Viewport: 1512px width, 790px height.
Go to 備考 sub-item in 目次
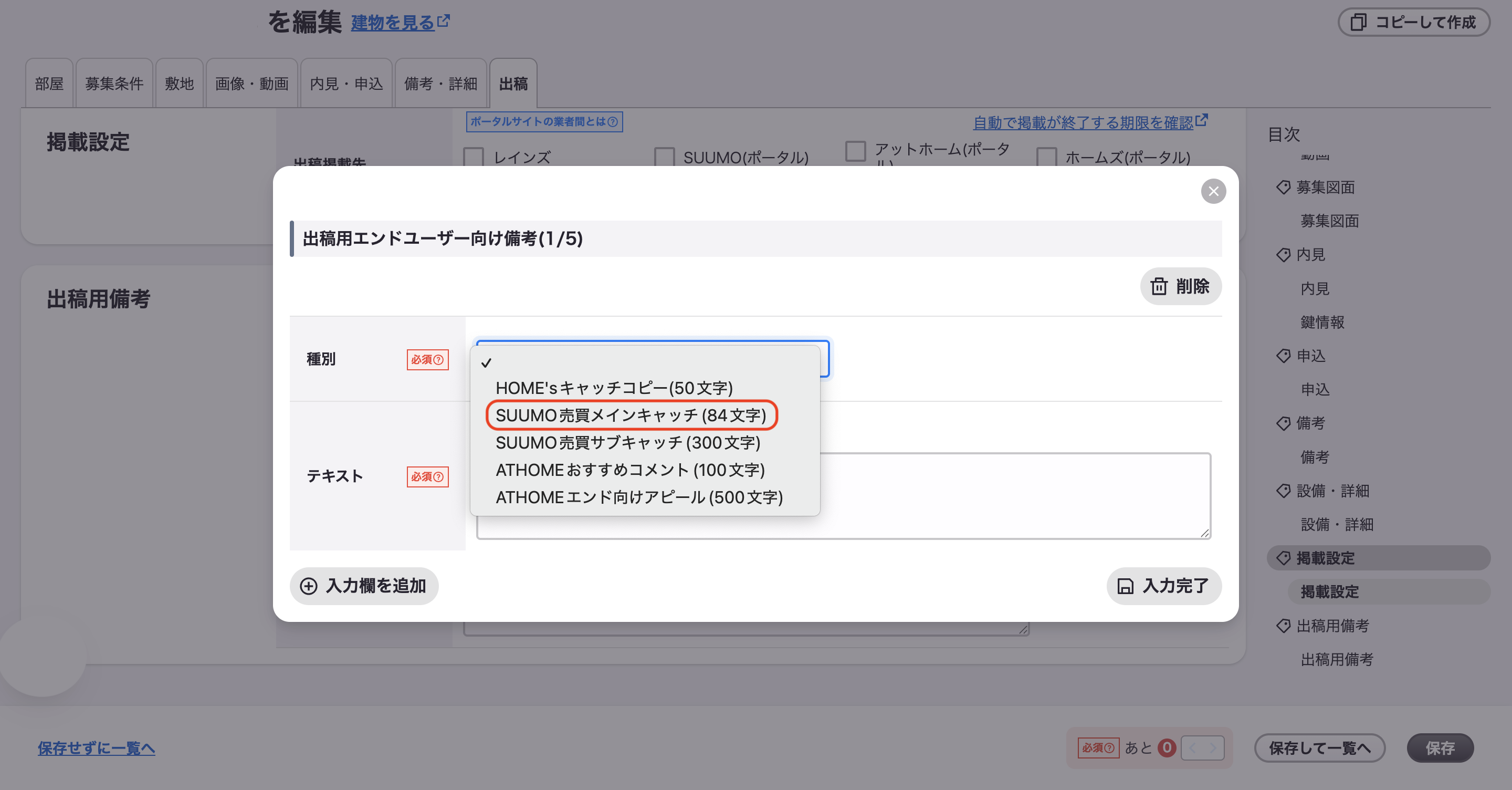pos(1315,457)
